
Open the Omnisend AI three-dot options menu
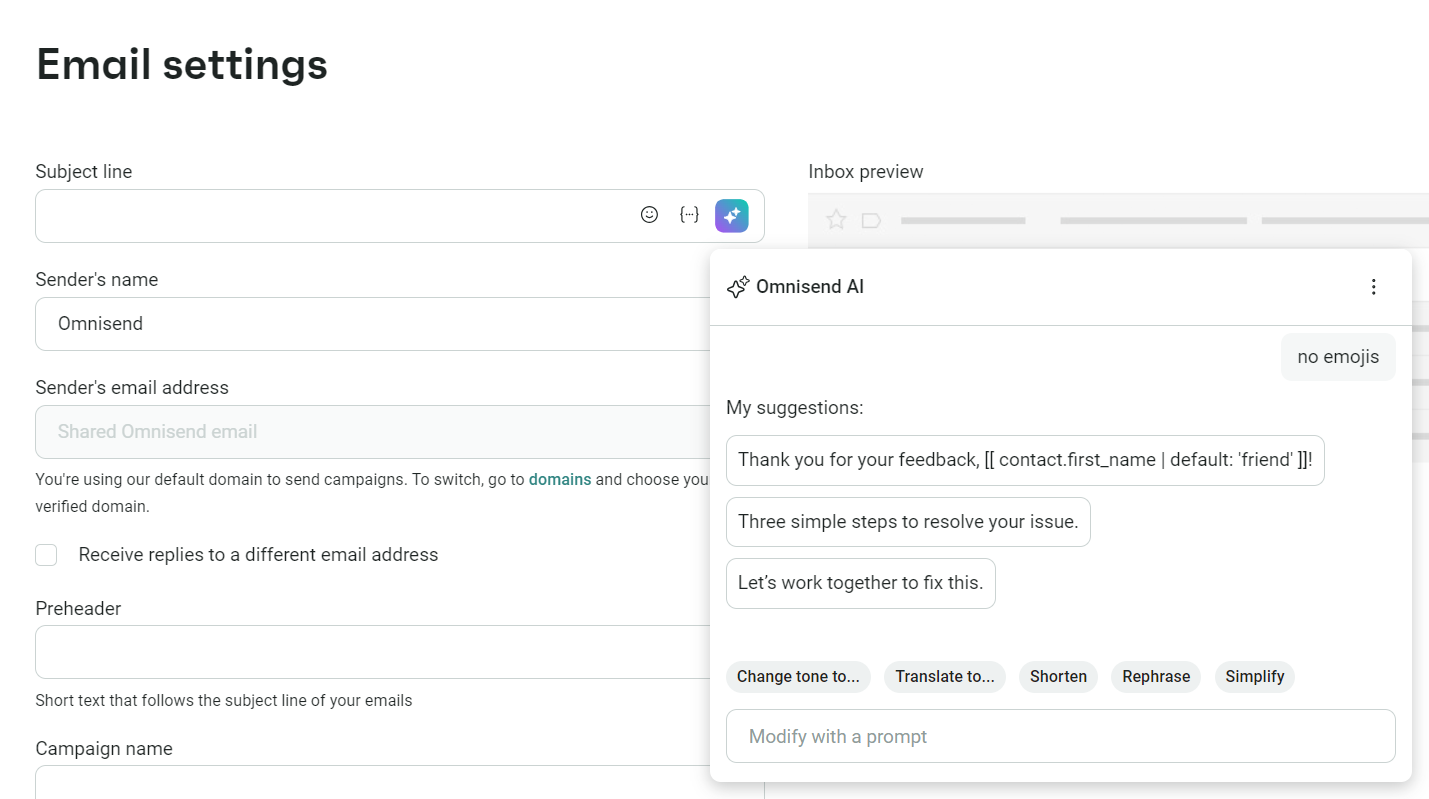click(x=1374, y=287)
